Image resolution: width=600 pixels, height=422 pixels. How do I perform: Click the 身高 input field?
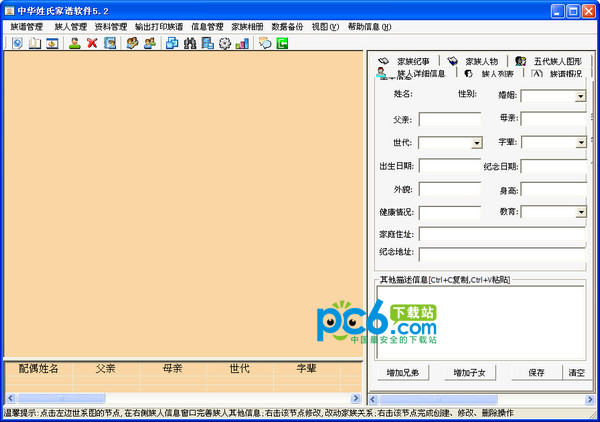[x=554, y=189]
